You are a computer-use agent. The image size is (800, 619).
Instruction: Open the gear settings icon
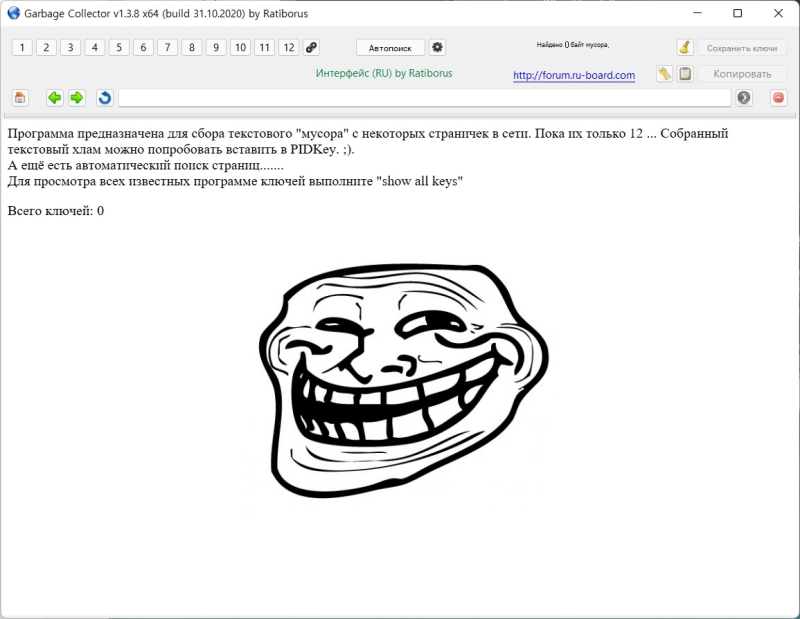click(437, 47)
